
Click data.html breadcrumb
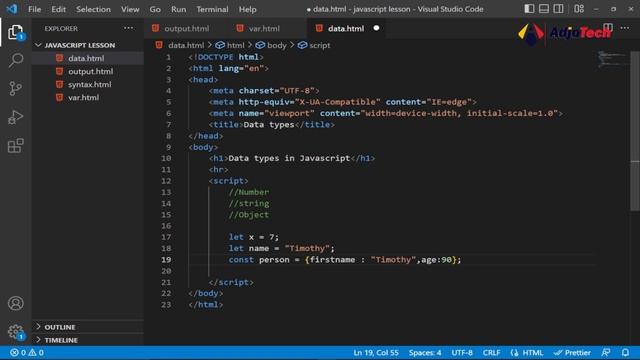(186, 45)
